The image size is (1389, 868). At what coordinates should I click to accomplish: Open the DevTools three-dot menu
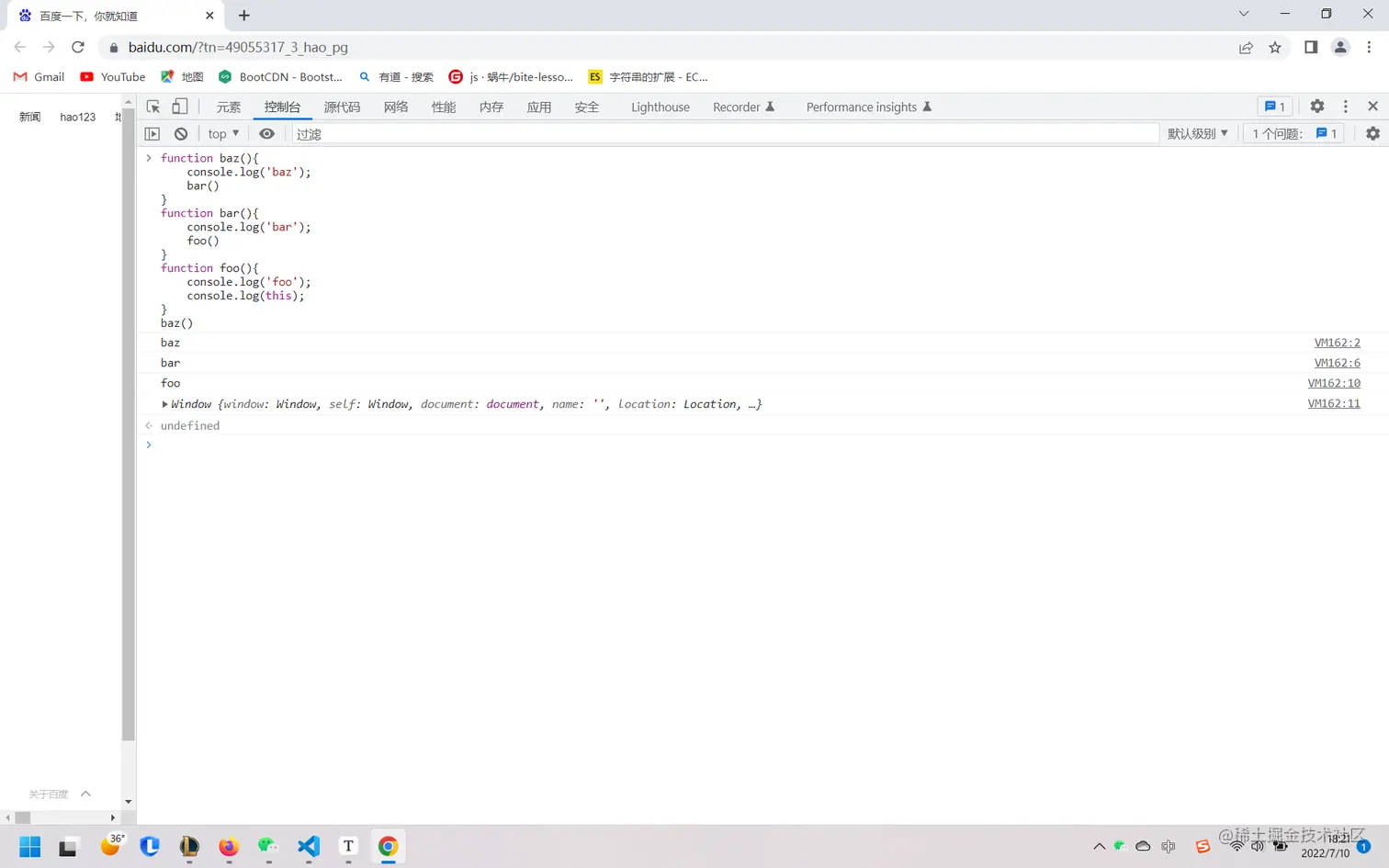click(x=1346, y=107)
